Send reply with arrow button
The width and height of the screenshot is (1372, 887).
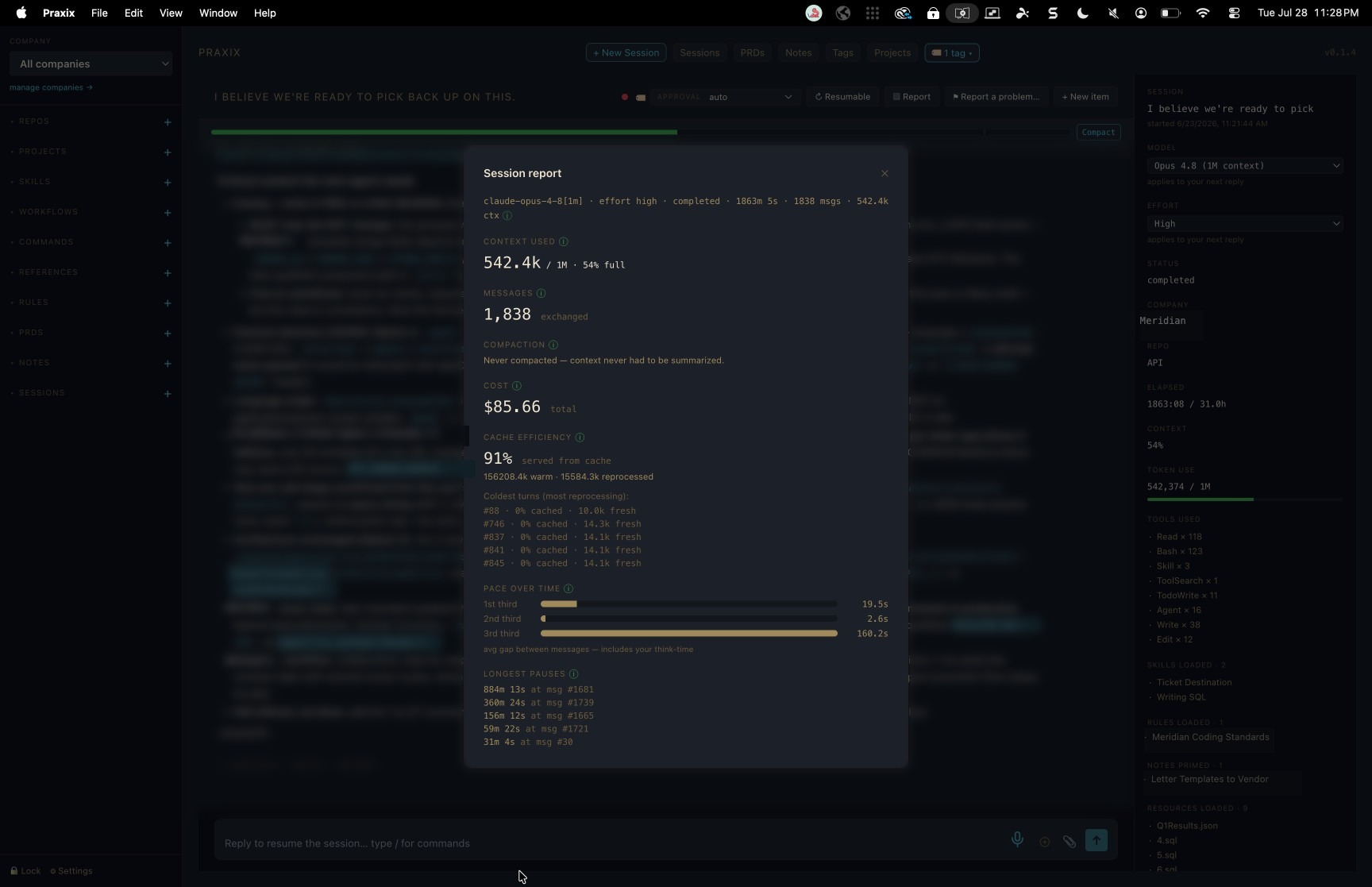click(1096, 840)
